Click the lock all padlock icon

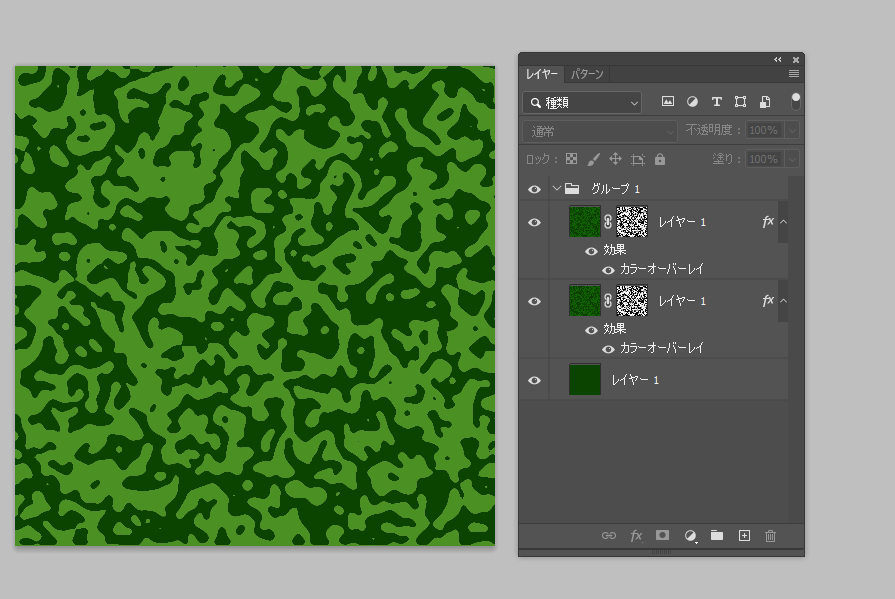pyautogui.click(x=660, y=159)
